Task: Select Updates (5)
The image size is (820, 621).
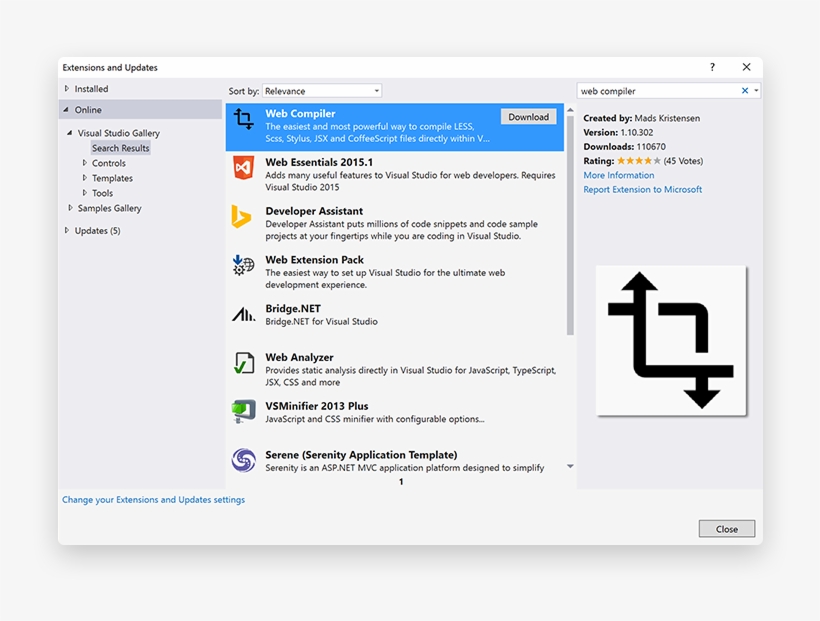Action: click(x=97, y=231)
